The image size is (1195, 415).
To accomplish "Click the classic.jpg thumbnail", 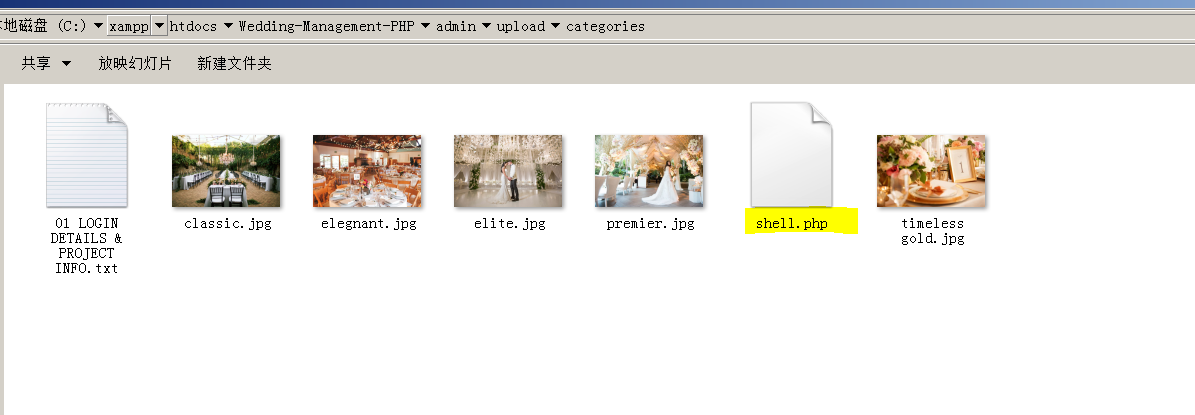I will [x=226, y=171].
